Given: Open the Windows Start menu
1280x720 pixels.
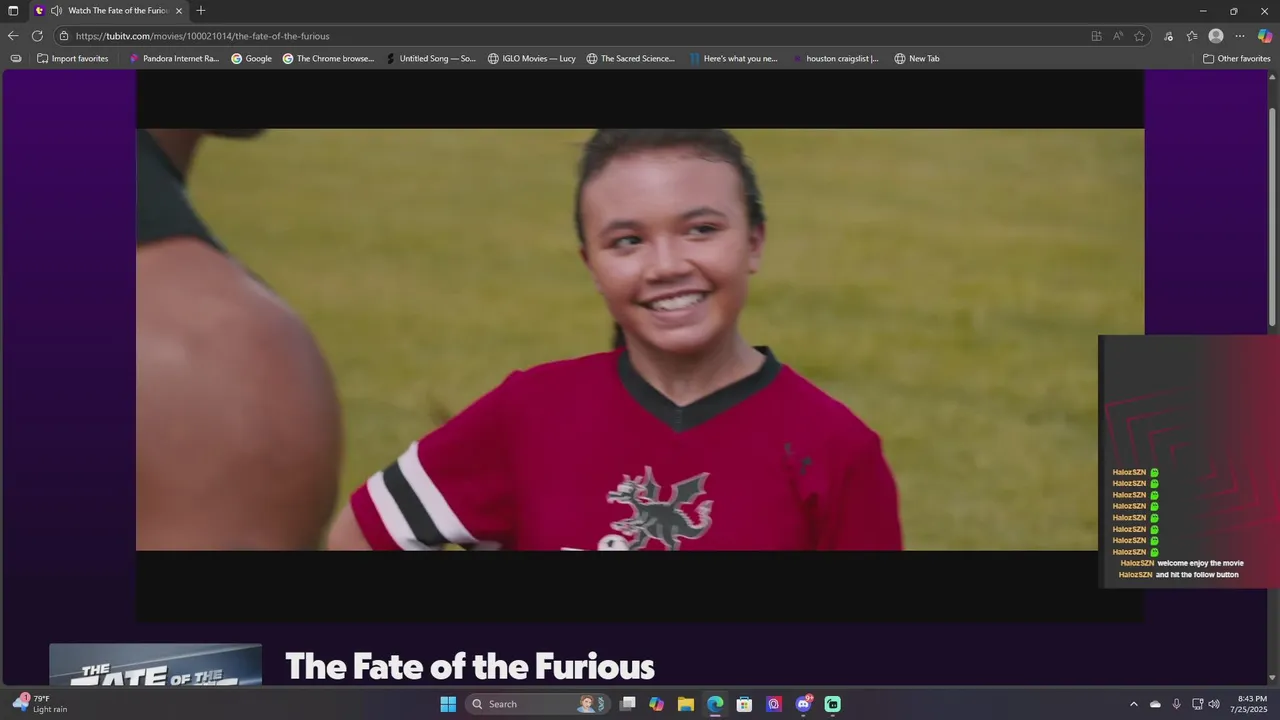Looking at the screenshot, I should click(x=448, y=704).
